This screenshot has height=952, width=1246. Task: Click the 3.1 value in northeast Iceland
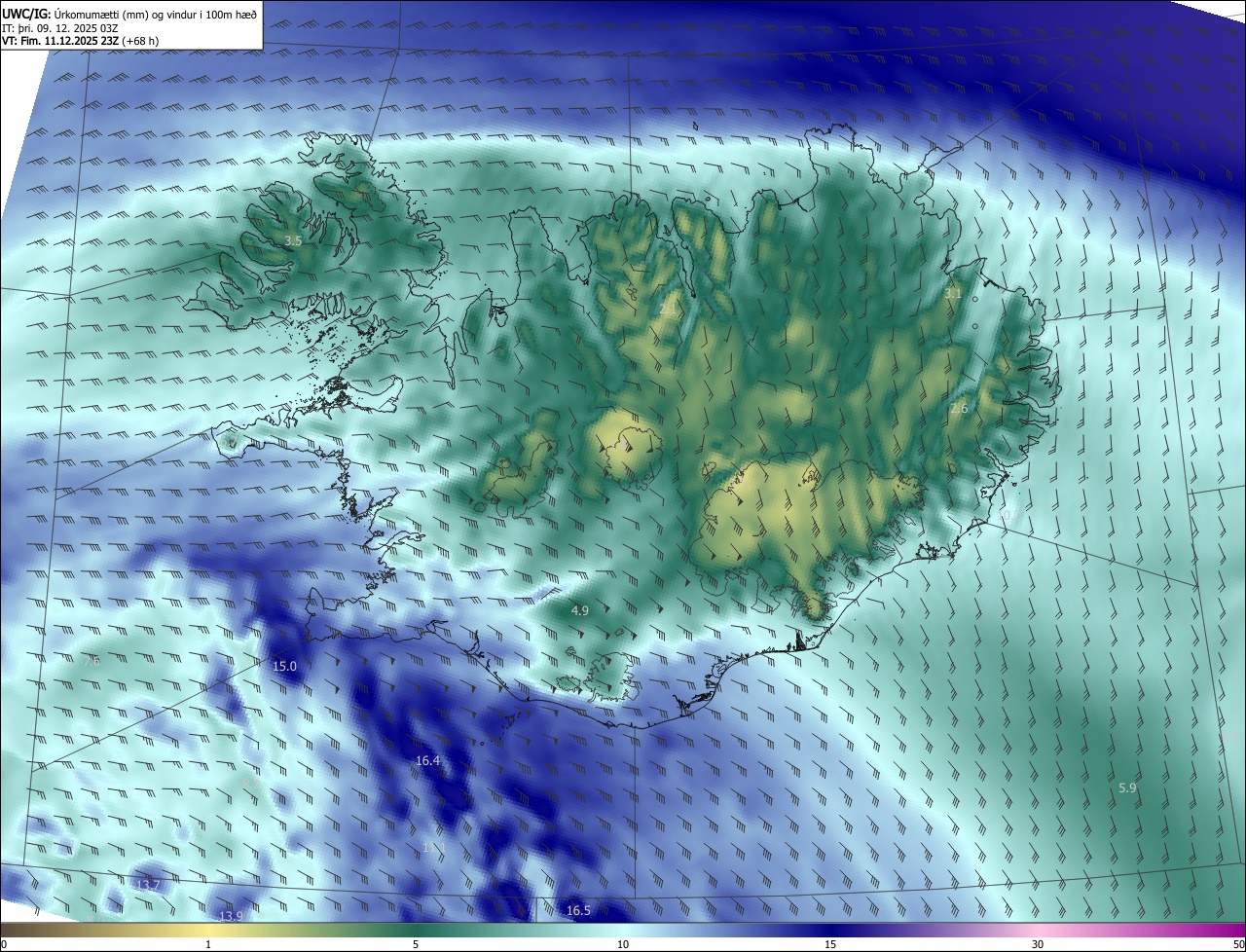(x=953, y=293)
